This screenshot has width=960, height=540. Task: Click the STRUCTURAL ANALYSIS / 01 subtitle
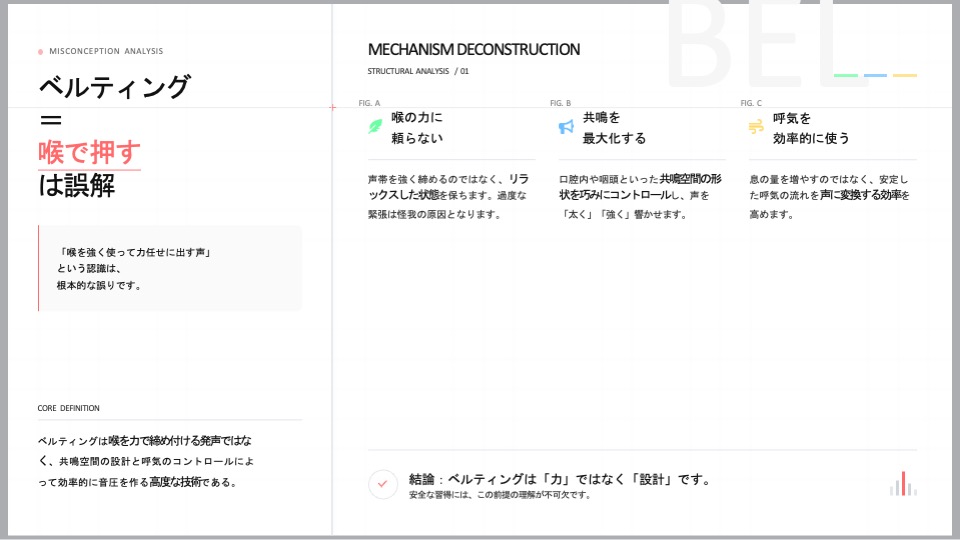tap(418, 72)
